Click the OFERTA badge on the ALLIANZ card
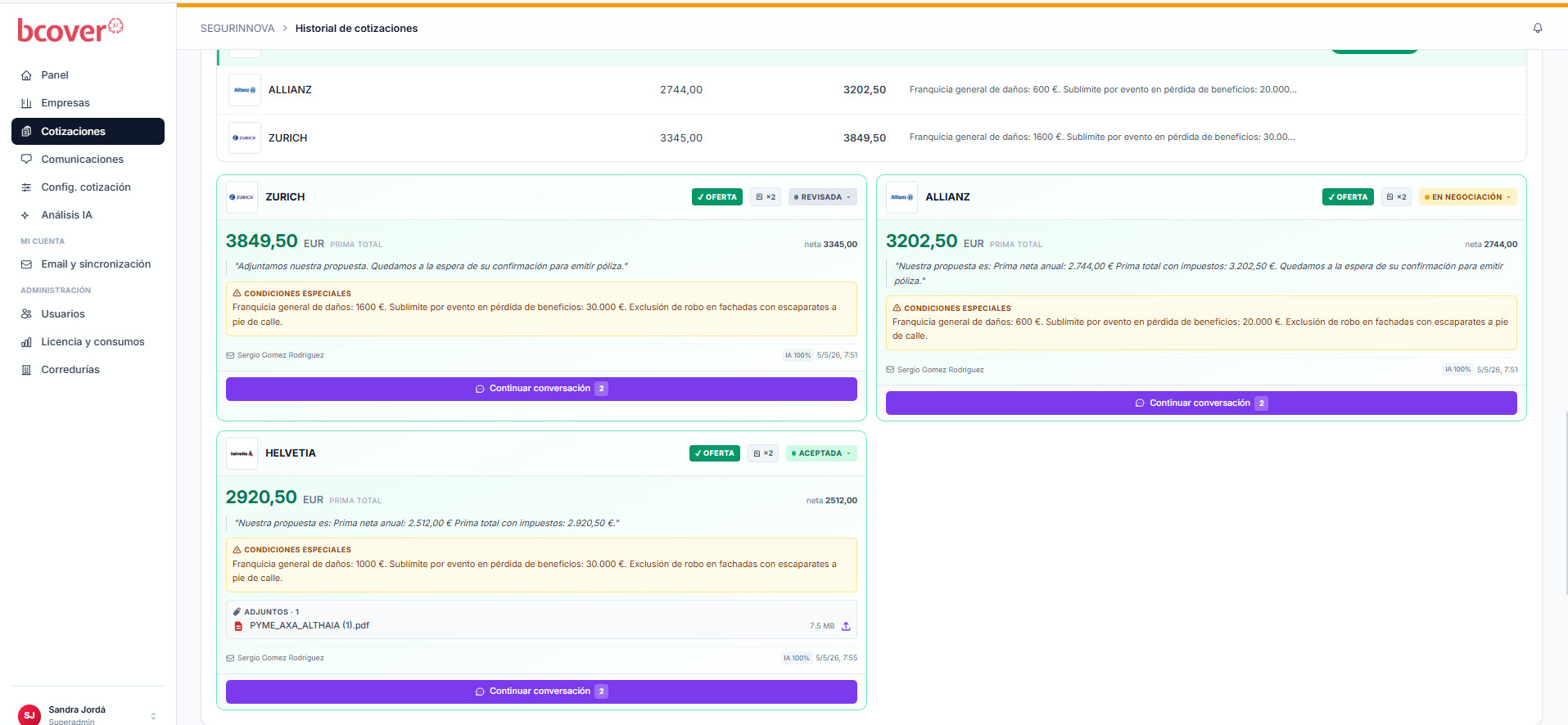Image resolution: width=1568 pixels, height=725 pixels. click(x=1348, y=197)
